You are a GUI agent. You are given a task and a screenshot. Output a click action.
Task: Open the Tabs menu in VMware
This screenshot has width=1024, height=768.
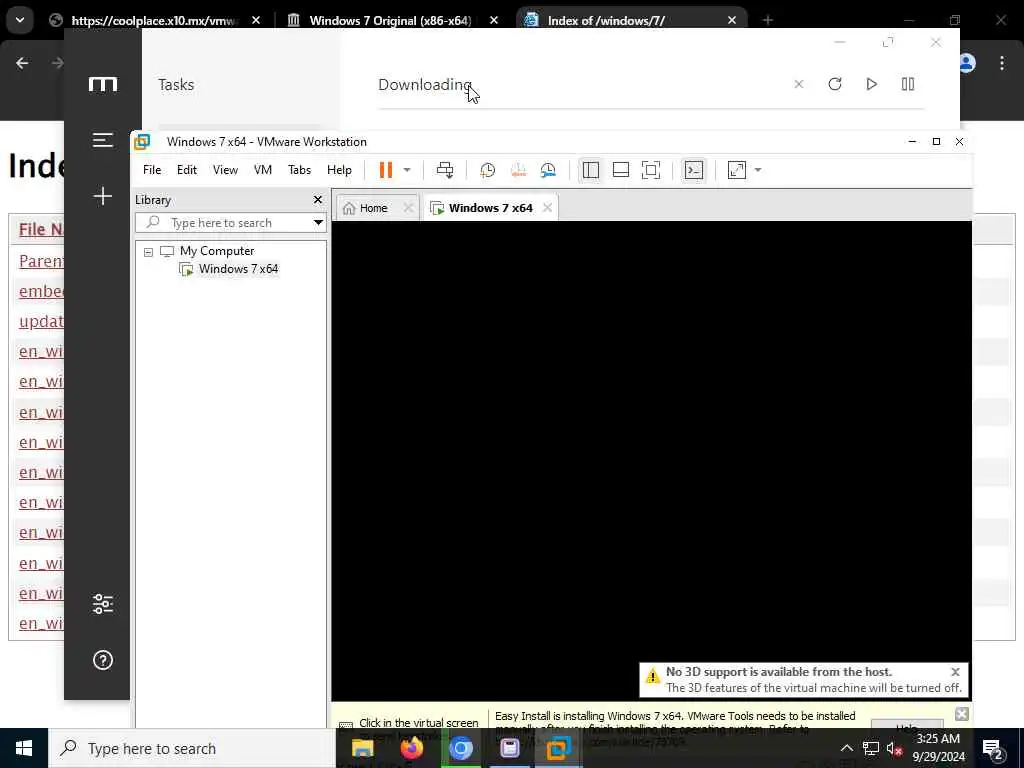click(299, 170)
